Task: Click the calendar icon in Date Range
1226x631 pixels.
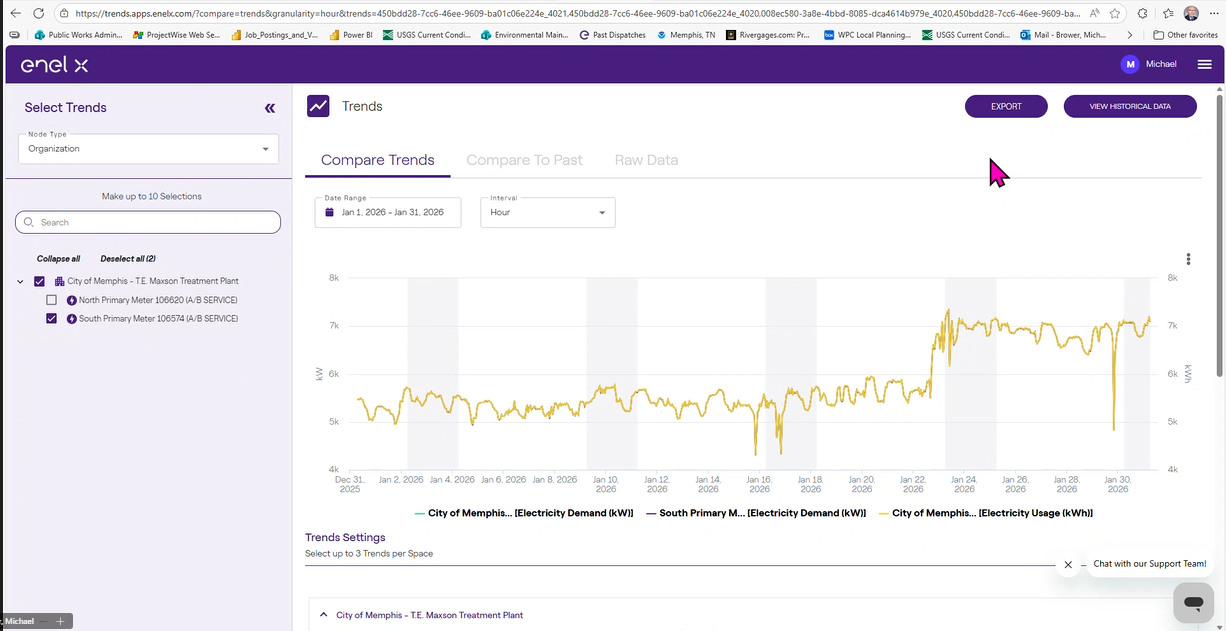Action: pos(329,213)
